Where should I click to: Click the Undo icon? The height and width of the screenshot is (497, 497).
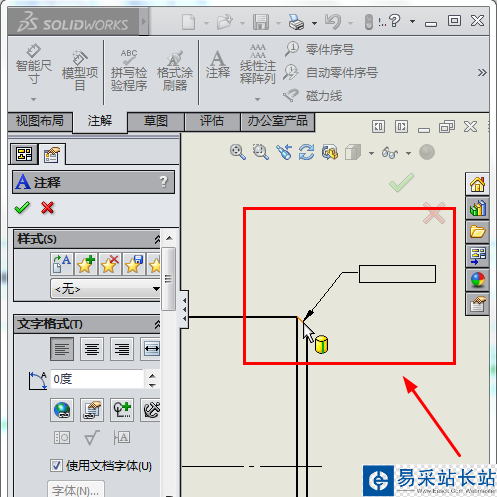pyautogui.click(x=333, y=22)
